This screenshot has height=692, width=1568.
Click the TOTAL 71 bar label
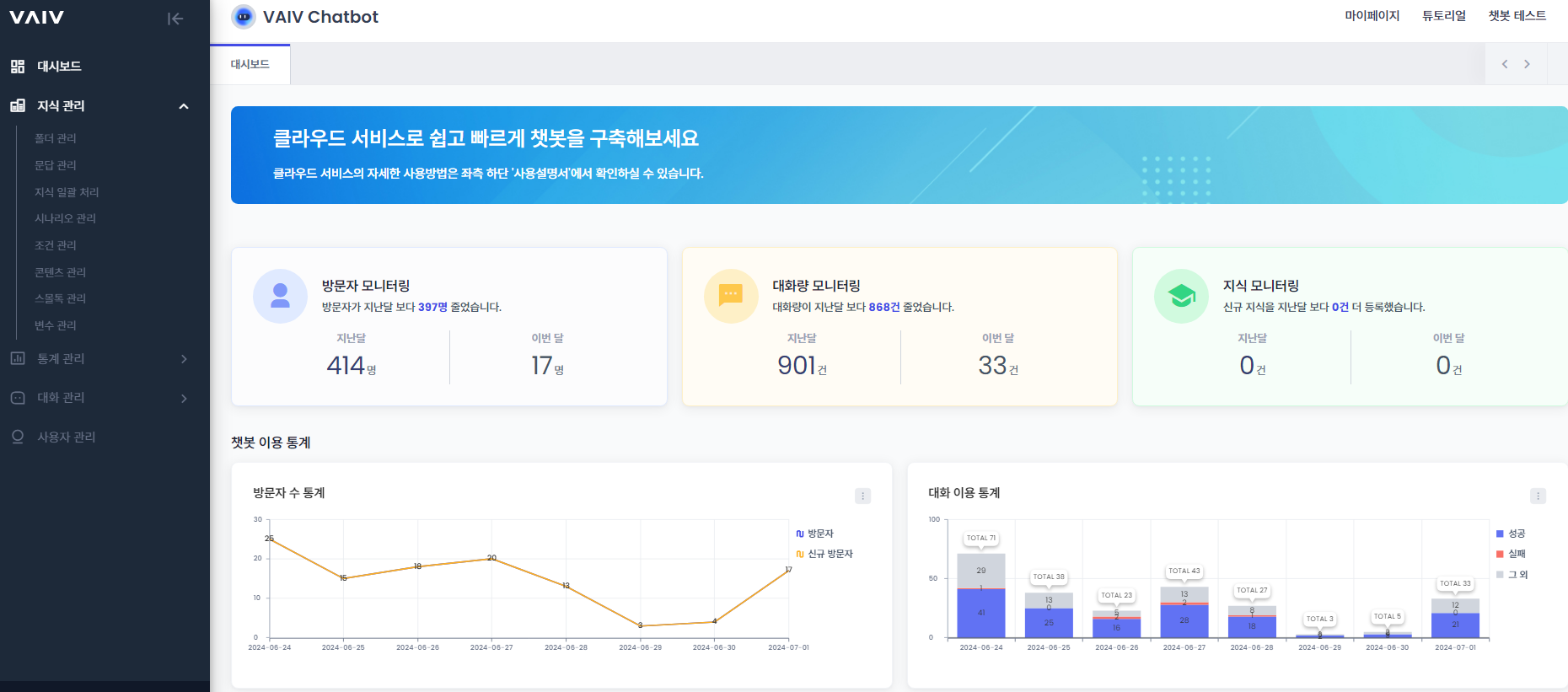click(981, 538)
